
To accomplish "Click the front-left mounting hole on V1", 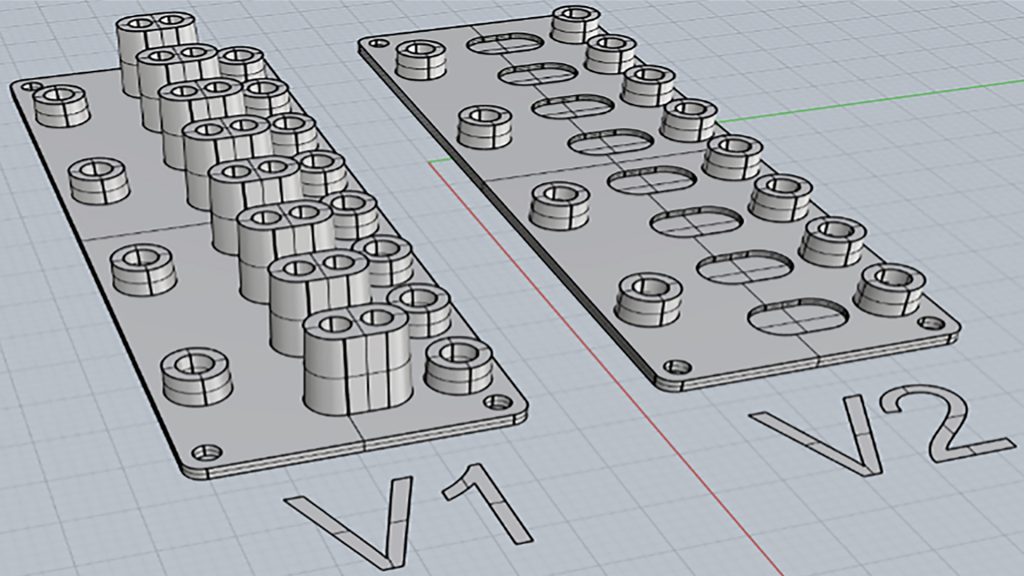I will (x=207, y=451).
